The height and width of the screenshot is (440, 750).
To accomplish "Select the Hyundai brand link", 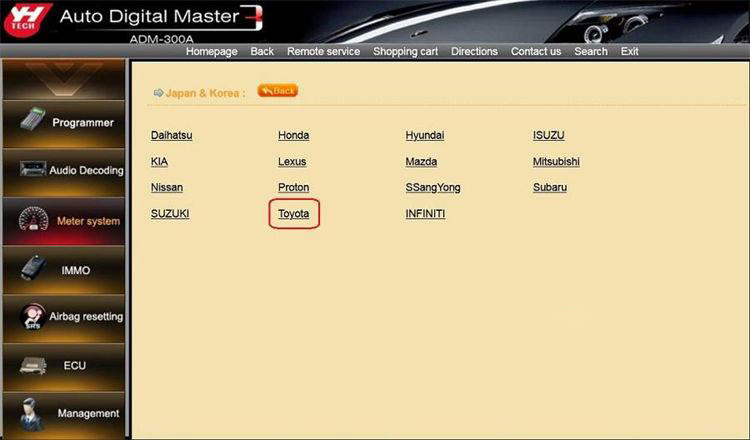I will click(424, 135).
